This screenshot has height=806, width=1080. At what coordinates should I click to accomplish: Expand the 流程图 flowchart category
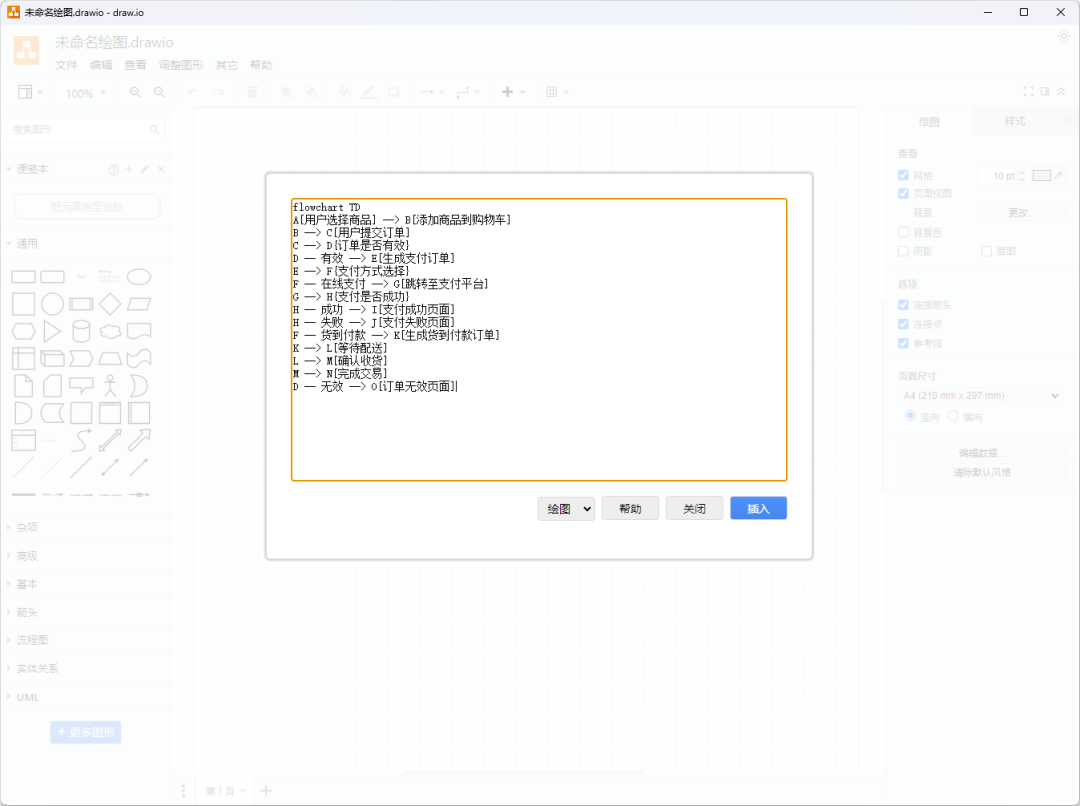(32, 640)
